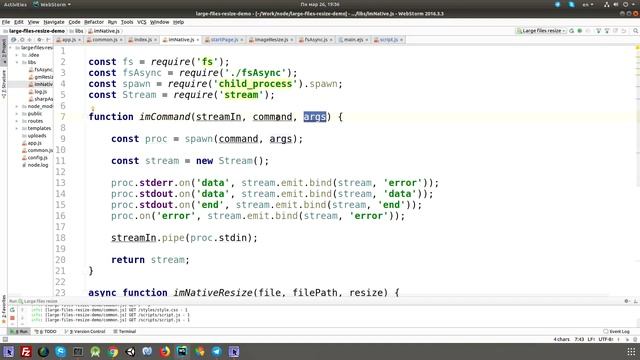Image resolution: width=640 pixels, height=360 pixels.
Task: Switch to the imageResize.js editor tab
Action: [271, 40]
